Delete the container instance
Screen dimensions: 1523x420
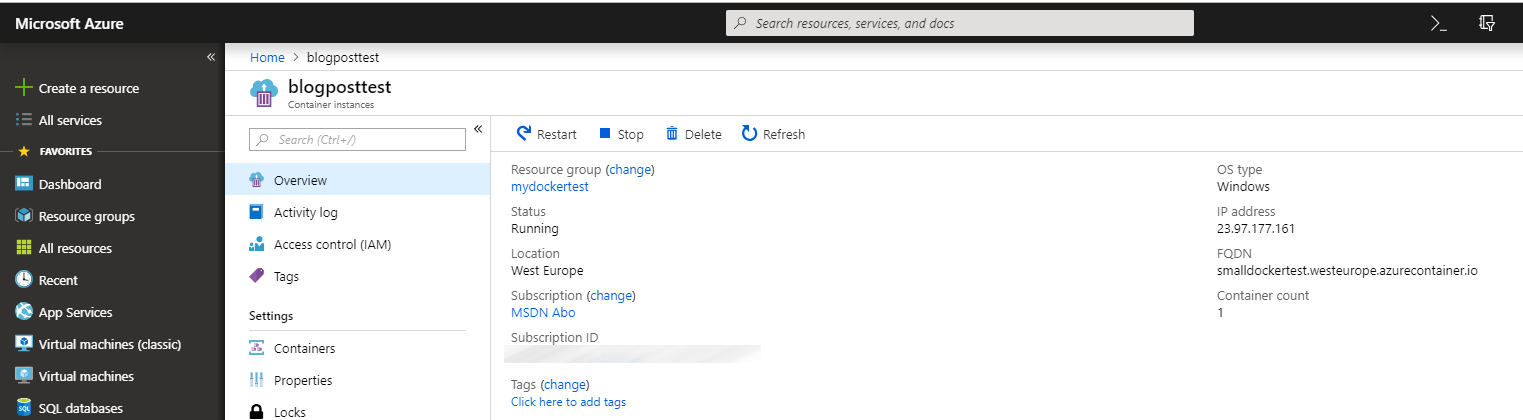coord(693,134)
